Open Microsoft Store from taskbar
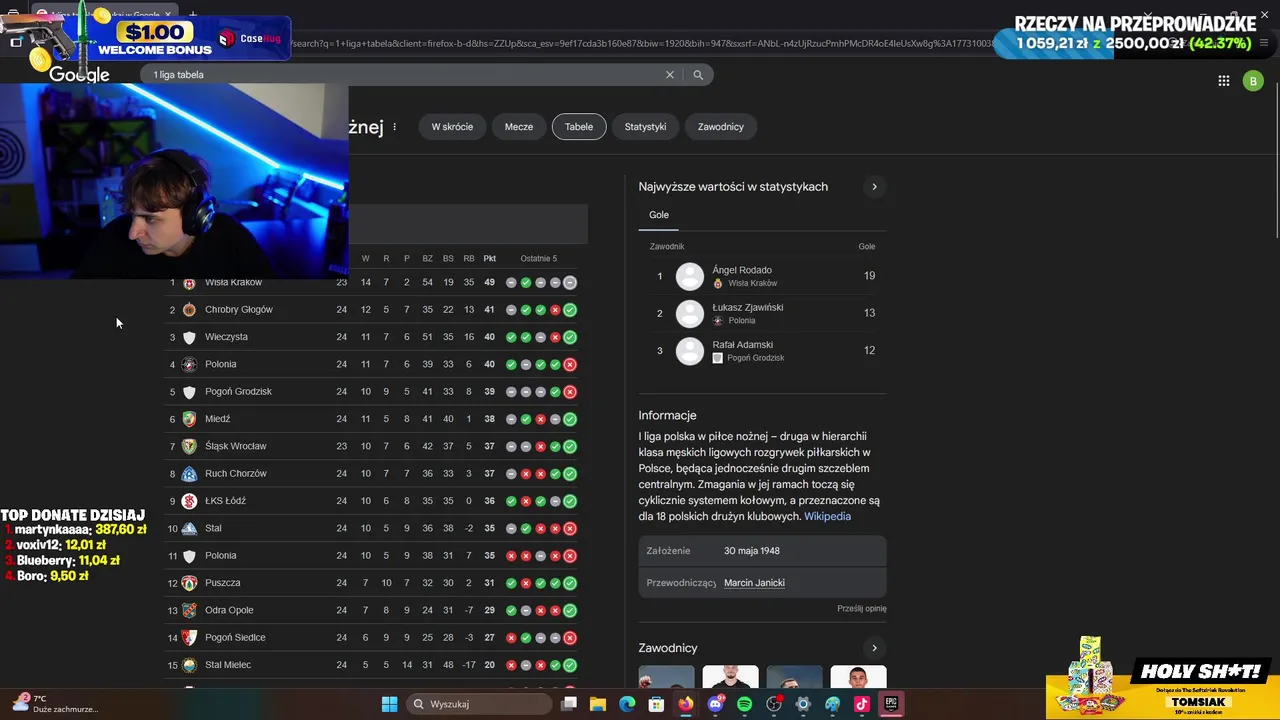 tap(656, 704)
